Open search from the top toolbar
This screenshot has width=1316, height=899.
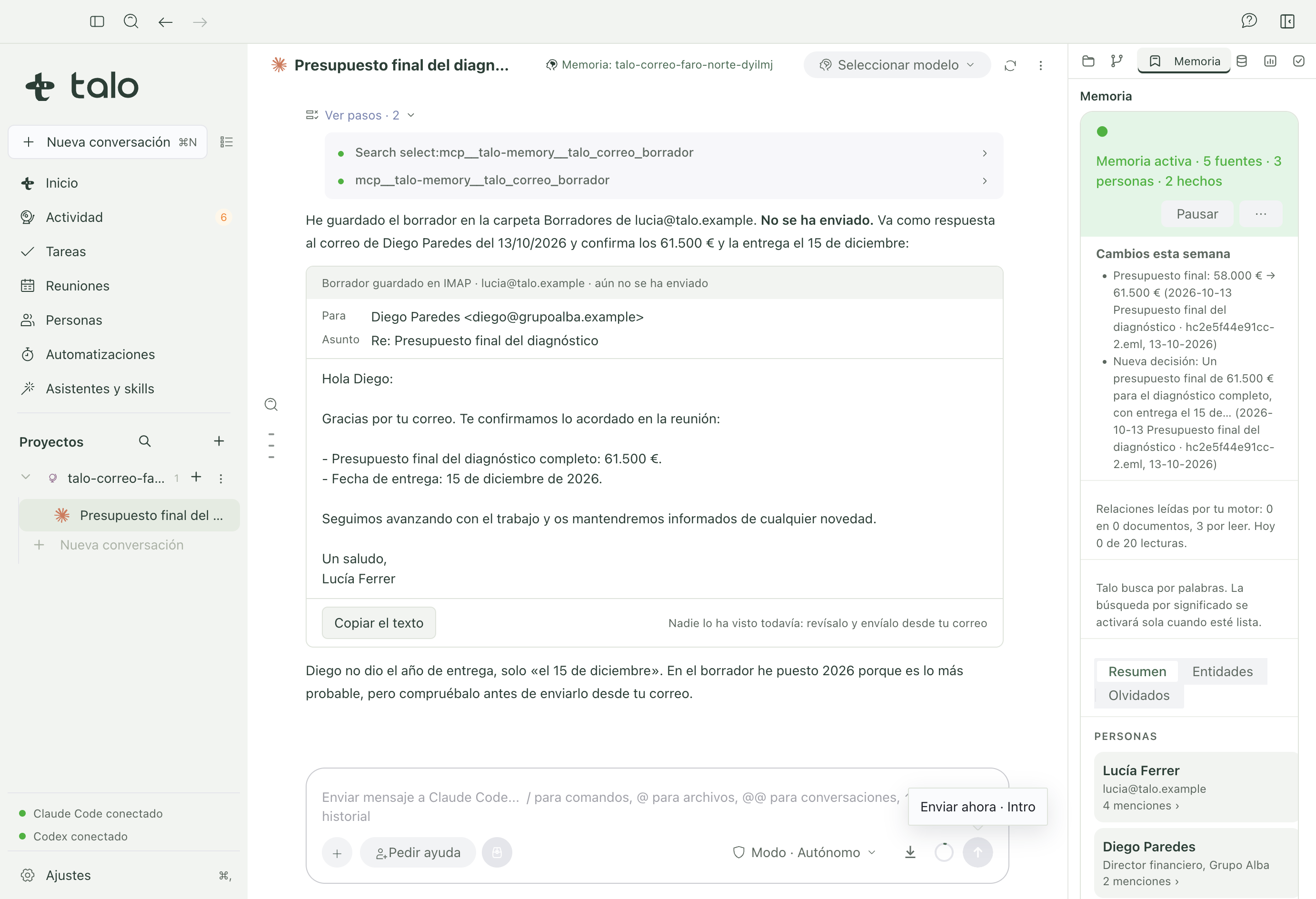click(x=131, y=21)
